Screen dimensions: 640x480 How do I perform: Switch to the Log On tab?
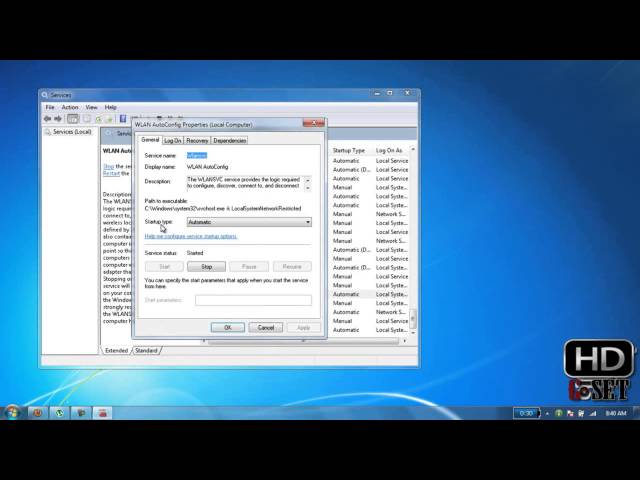pyautogui.click(x=173, y=140)
